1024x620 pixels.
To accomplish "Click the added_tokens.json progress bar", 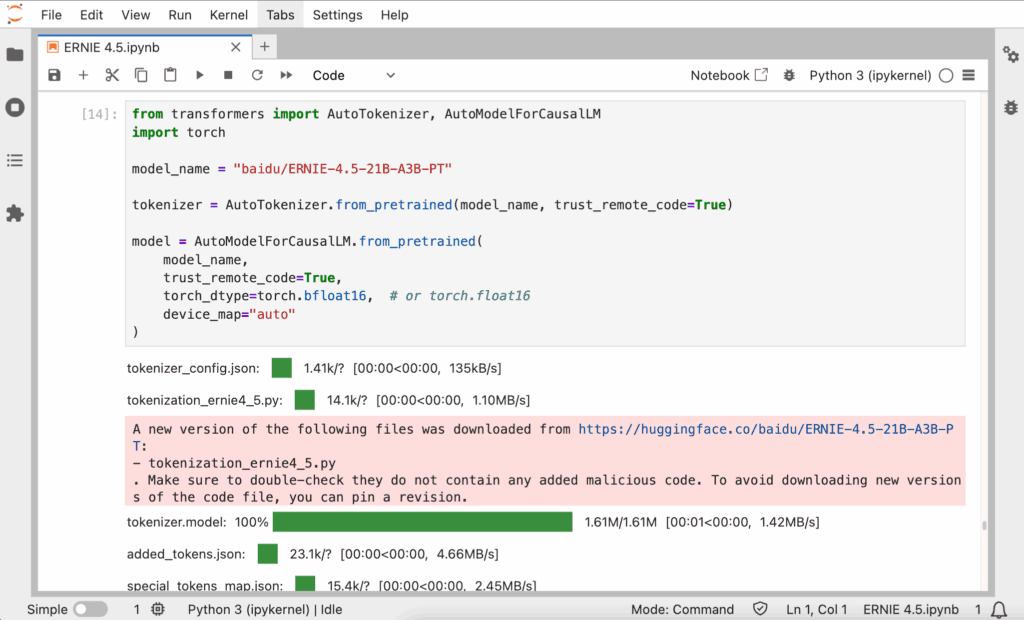I will (268, 554).
